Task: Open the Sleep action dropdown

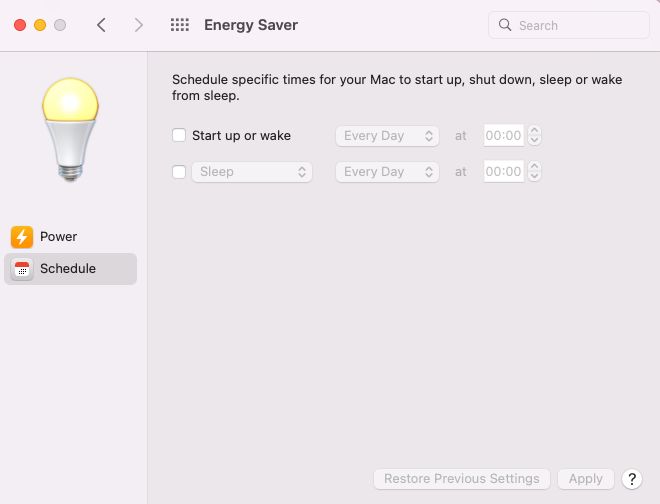Action: pyautogui.click(x=252, y=172)
